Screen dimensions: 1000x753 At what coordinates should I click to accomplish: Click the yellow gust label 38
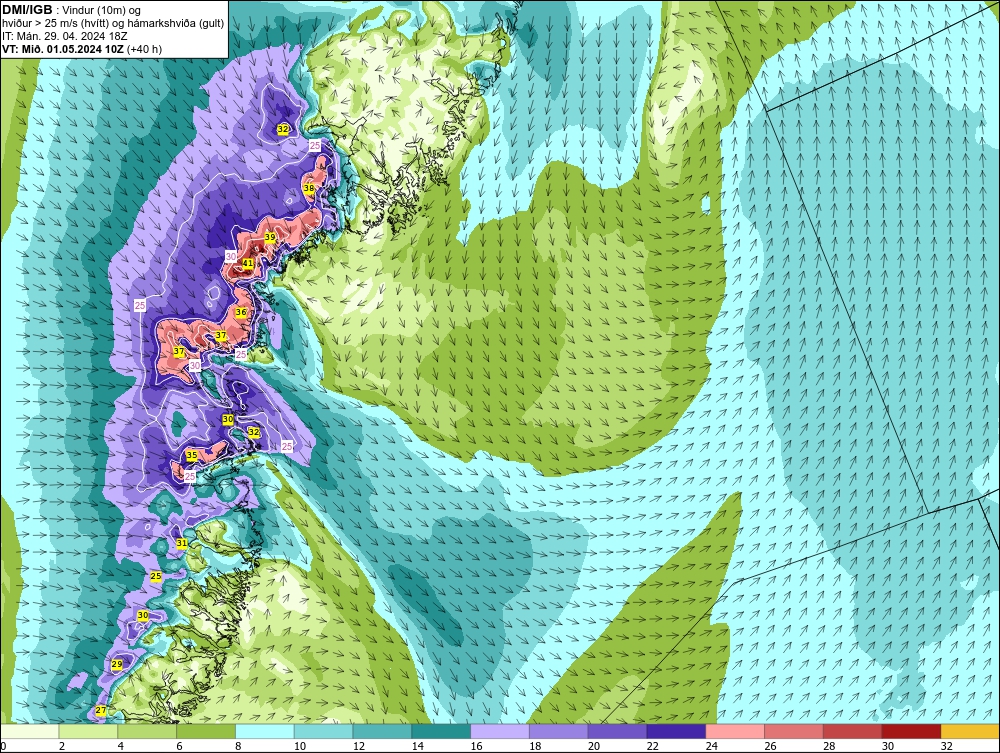click(x=309, y=188)
